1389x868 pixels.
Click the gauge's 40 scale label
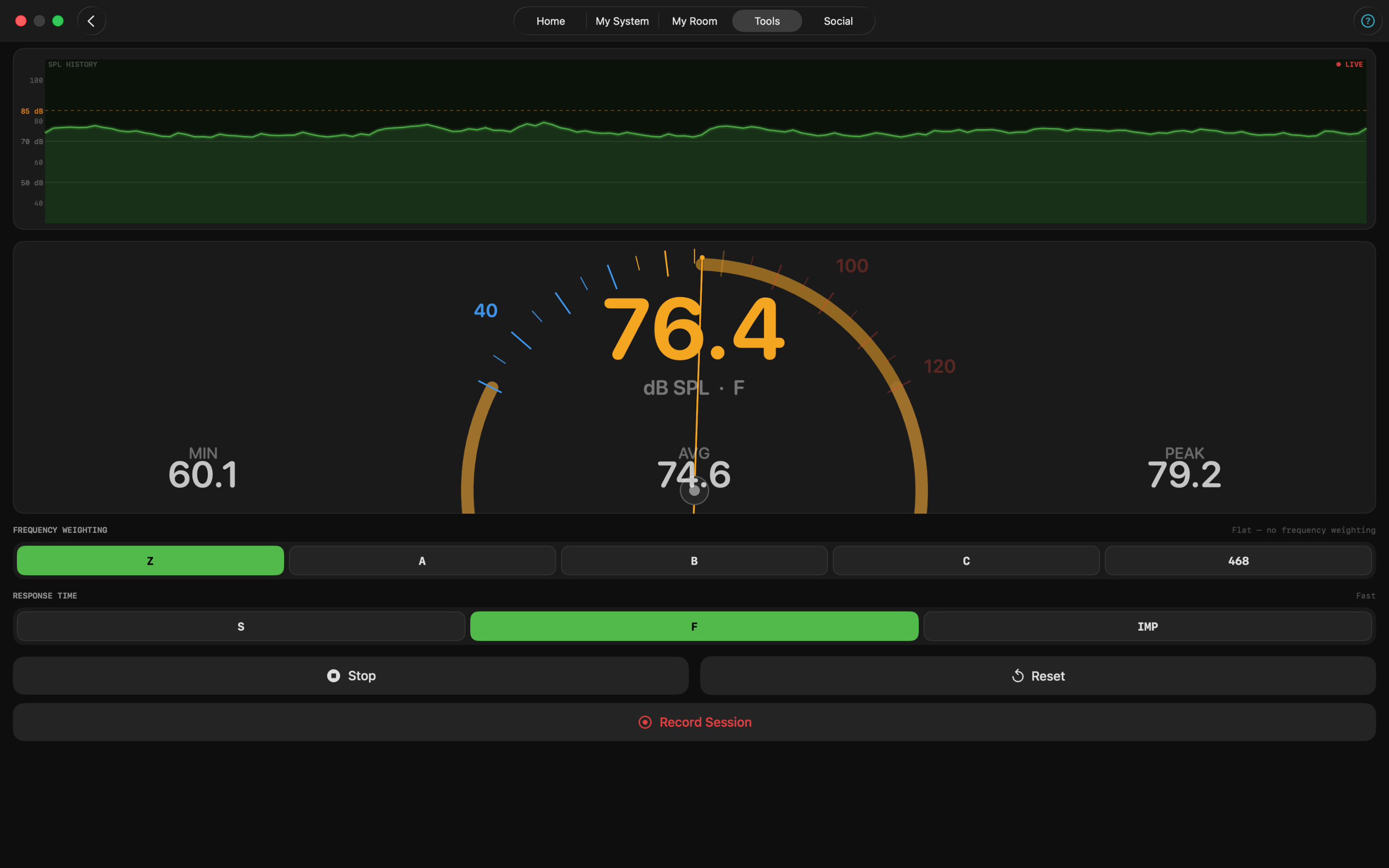pyautogui.click(x=486, y=311)
